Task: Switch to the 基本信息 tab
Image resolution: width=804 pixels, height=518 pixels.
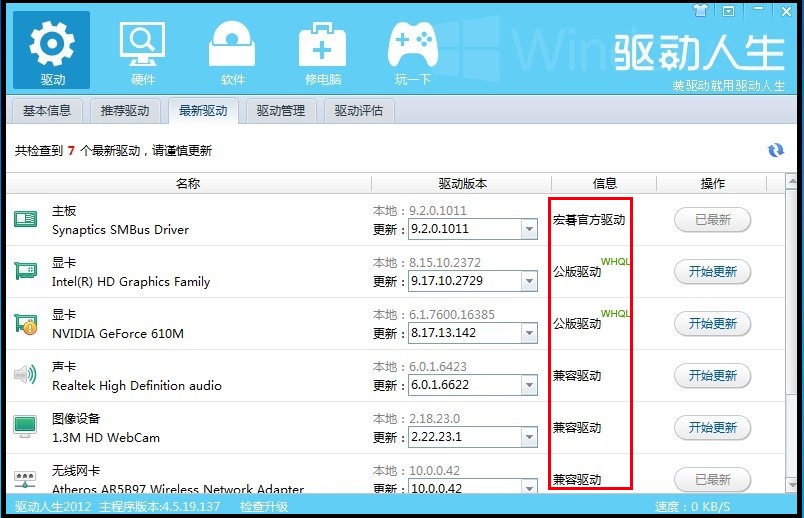Action: [x=47, y=110]
